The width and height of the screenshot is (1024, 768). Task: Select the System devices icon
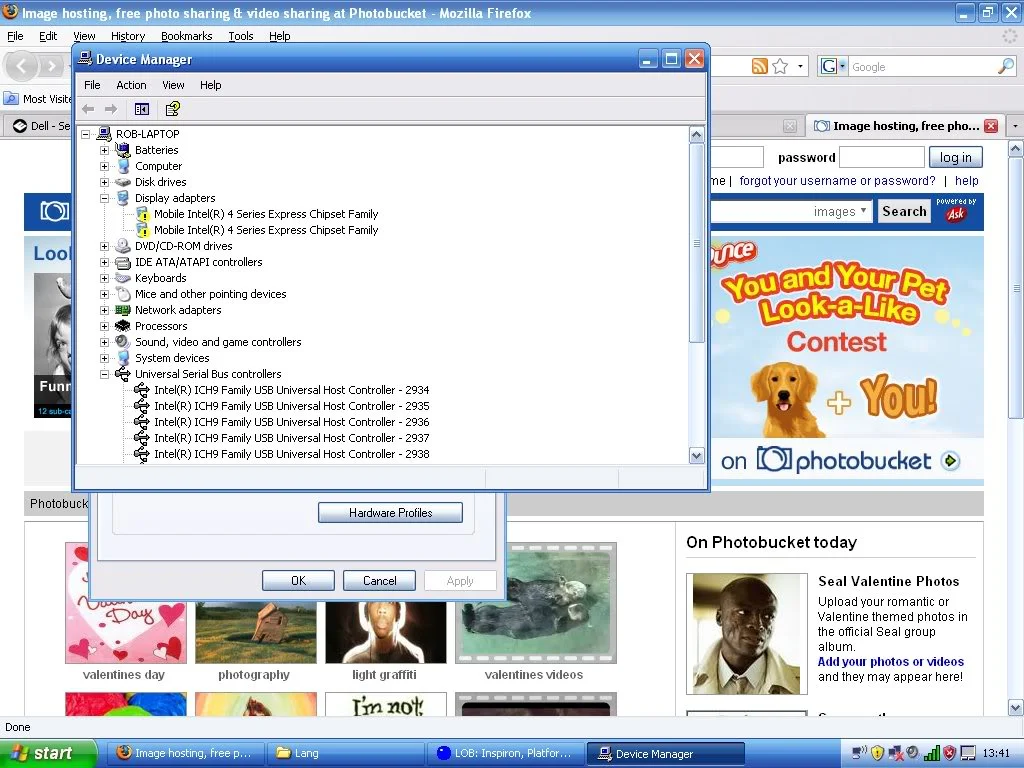pyautogui.click(x=123, y=358)
